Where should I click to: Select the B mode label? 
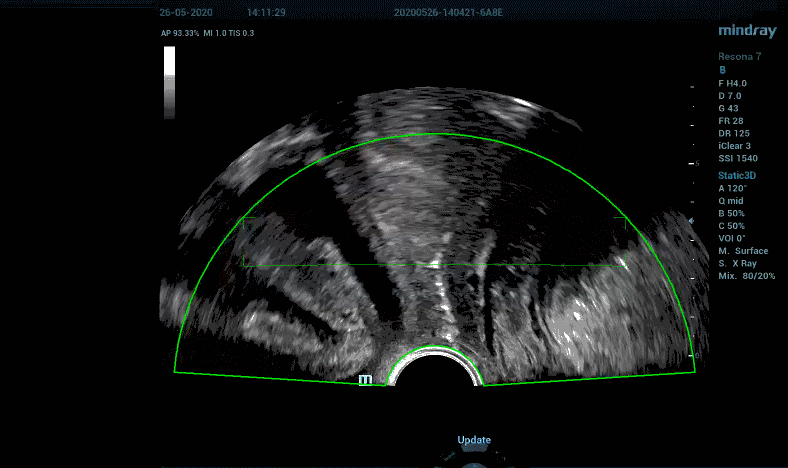click(722, 70)
